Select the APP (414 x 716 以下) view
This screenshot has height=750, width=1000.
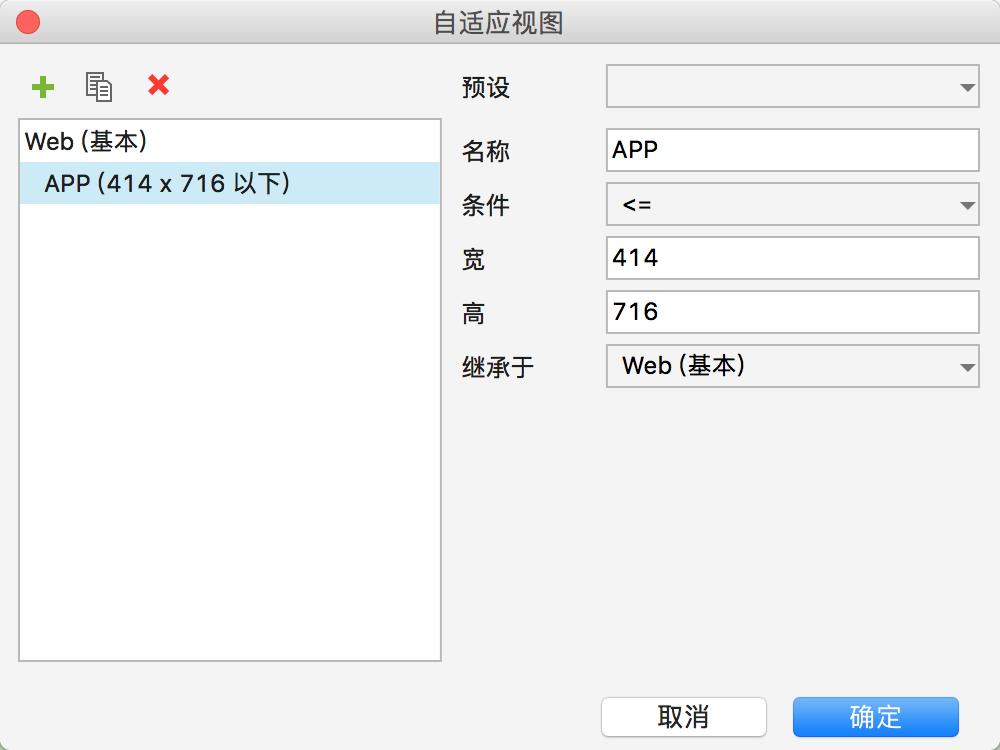167,183
